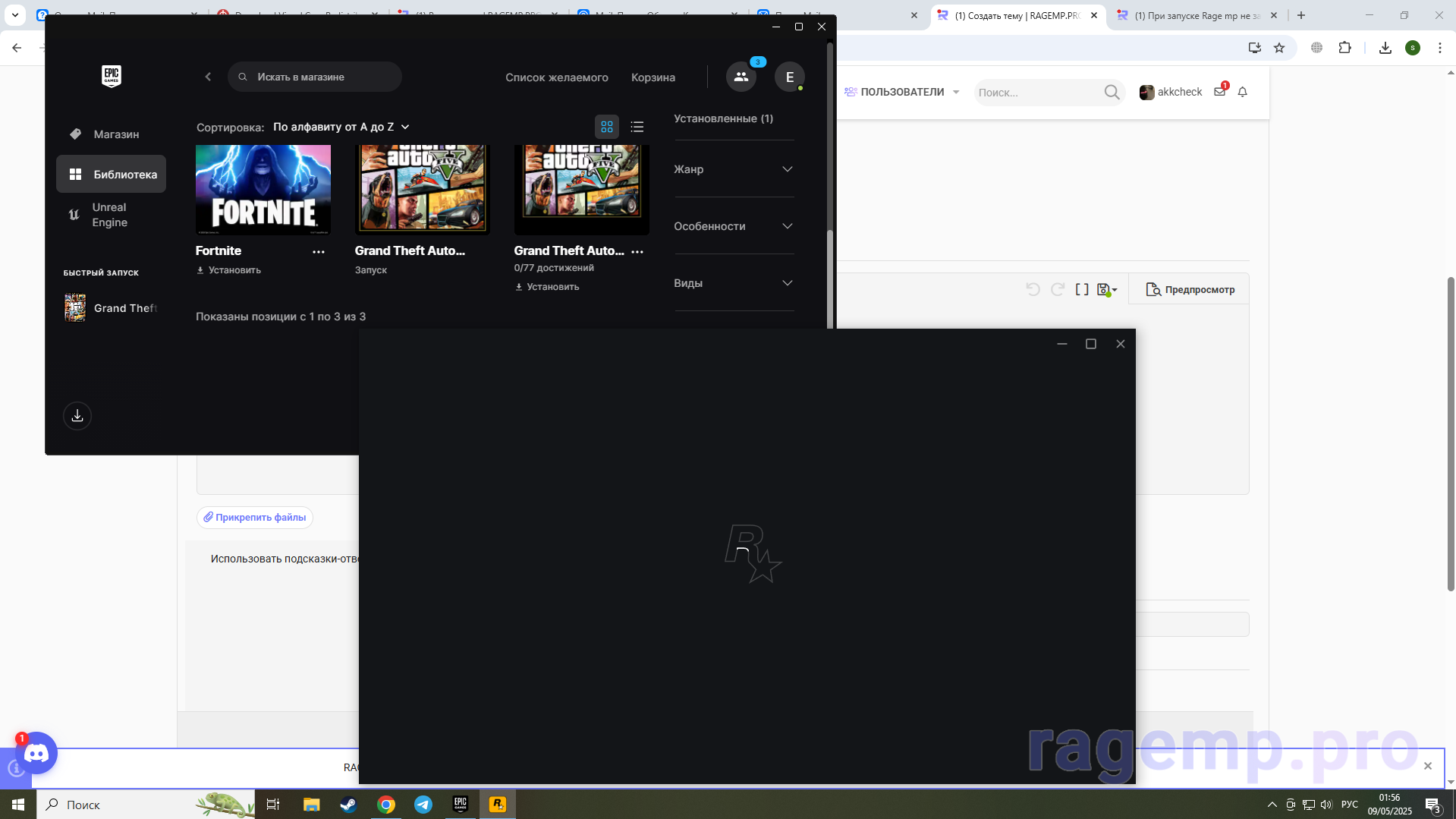This screenshot has height=819, width=1456.
Task: Toggle BB code brackets mode in editor
Action: coord(1082,289)
